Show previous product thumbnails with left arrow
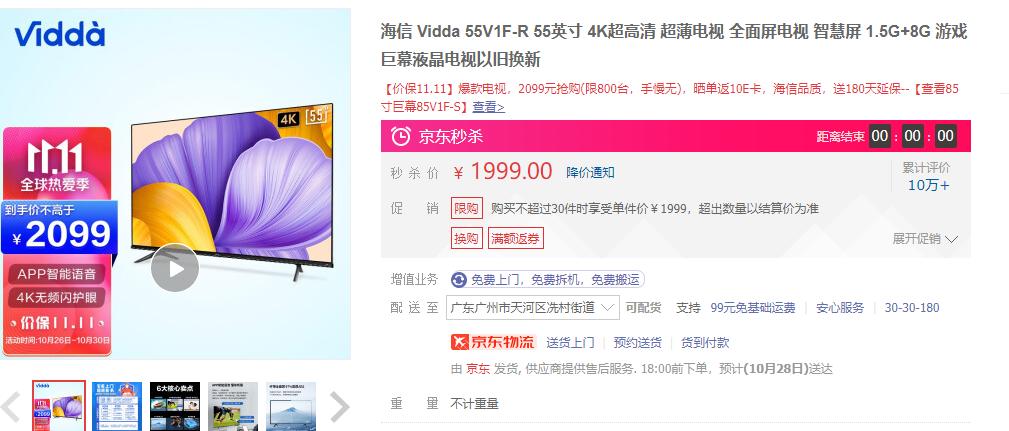This screenshot has height=431, width=1009. pyautogui.click(x=11, y=407)
